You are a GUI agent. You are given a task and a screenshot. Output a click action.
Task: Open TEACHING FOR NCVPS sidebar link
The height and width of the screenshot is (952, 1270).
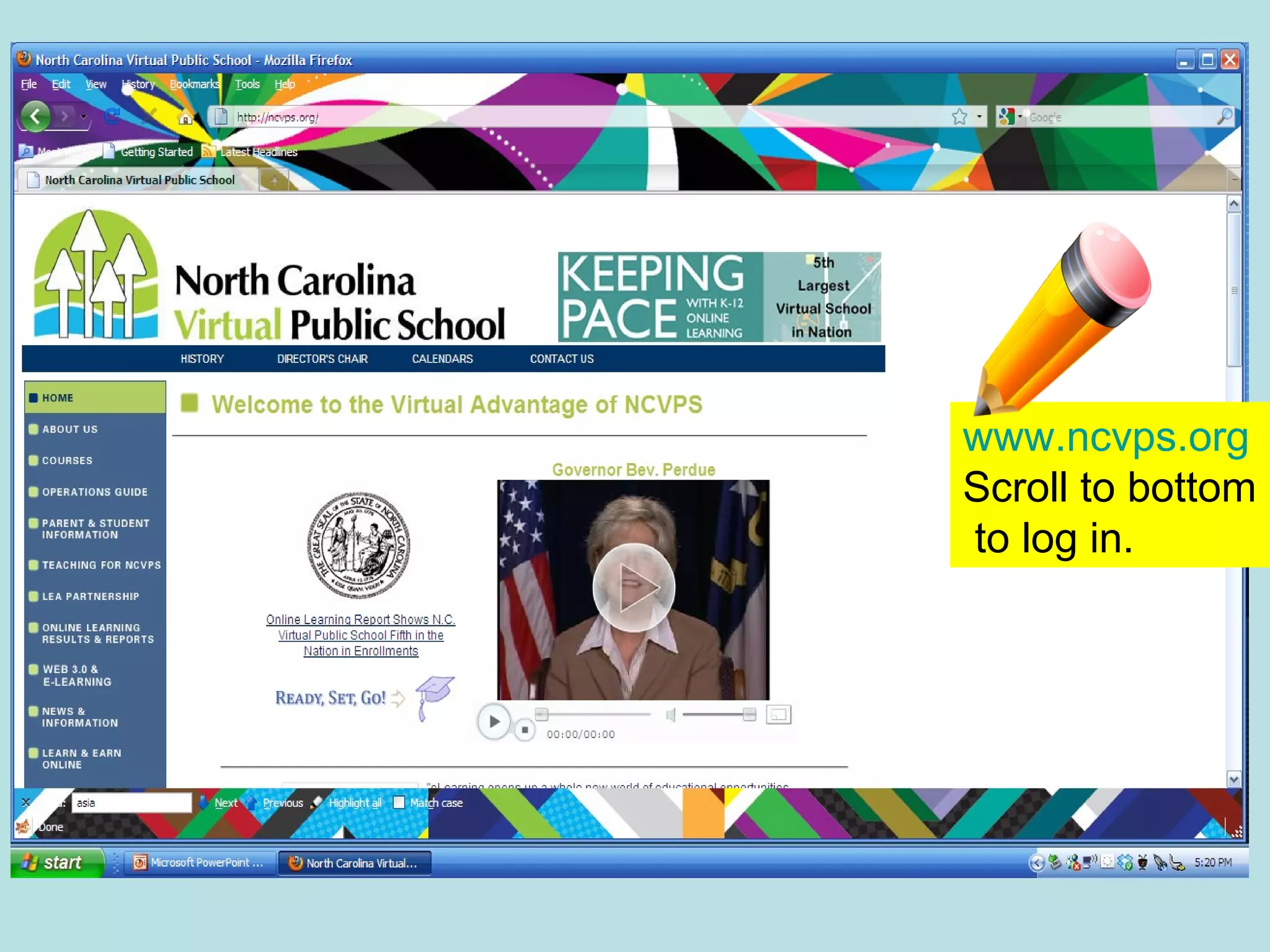(95, 565)
